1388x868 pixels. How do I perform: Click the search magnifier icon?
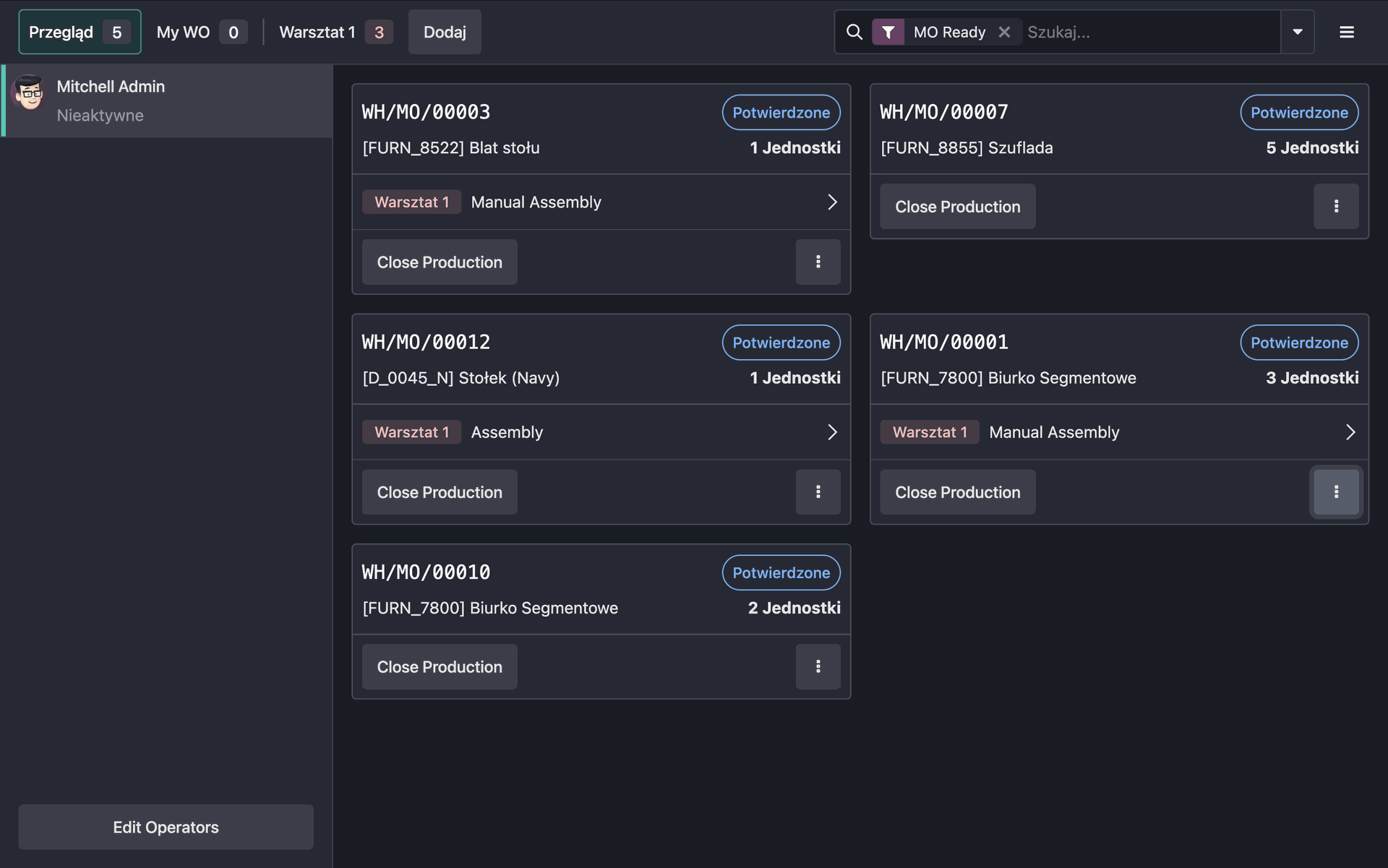854,32
